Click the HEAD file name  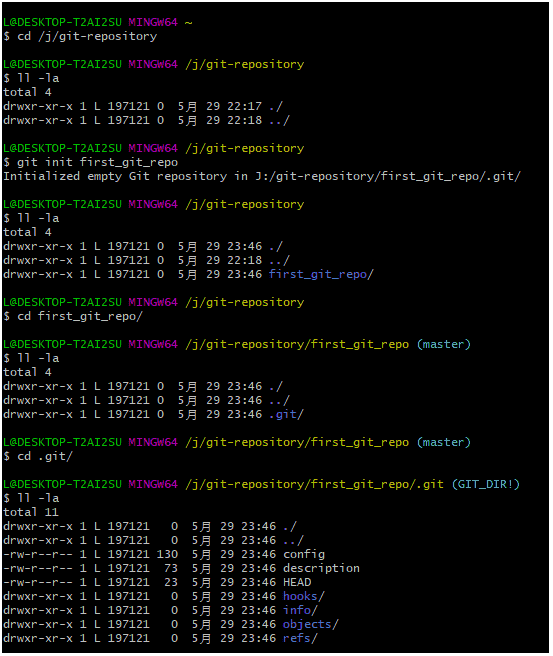point(297,582)
